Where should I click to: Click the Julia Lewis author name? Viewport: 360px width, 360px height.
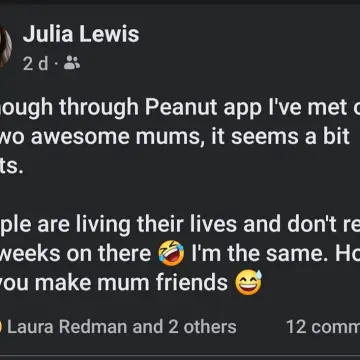pos(81,34)
